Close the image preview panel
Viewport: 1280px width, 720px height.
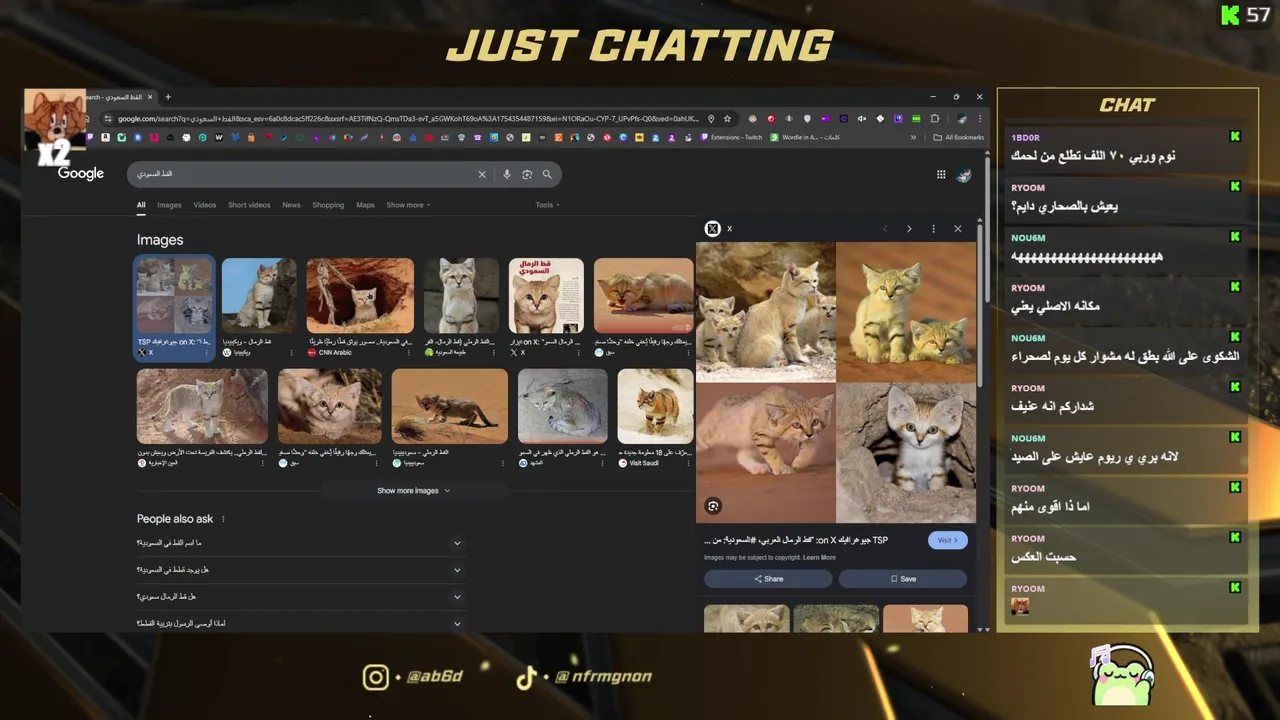[958, 229]
